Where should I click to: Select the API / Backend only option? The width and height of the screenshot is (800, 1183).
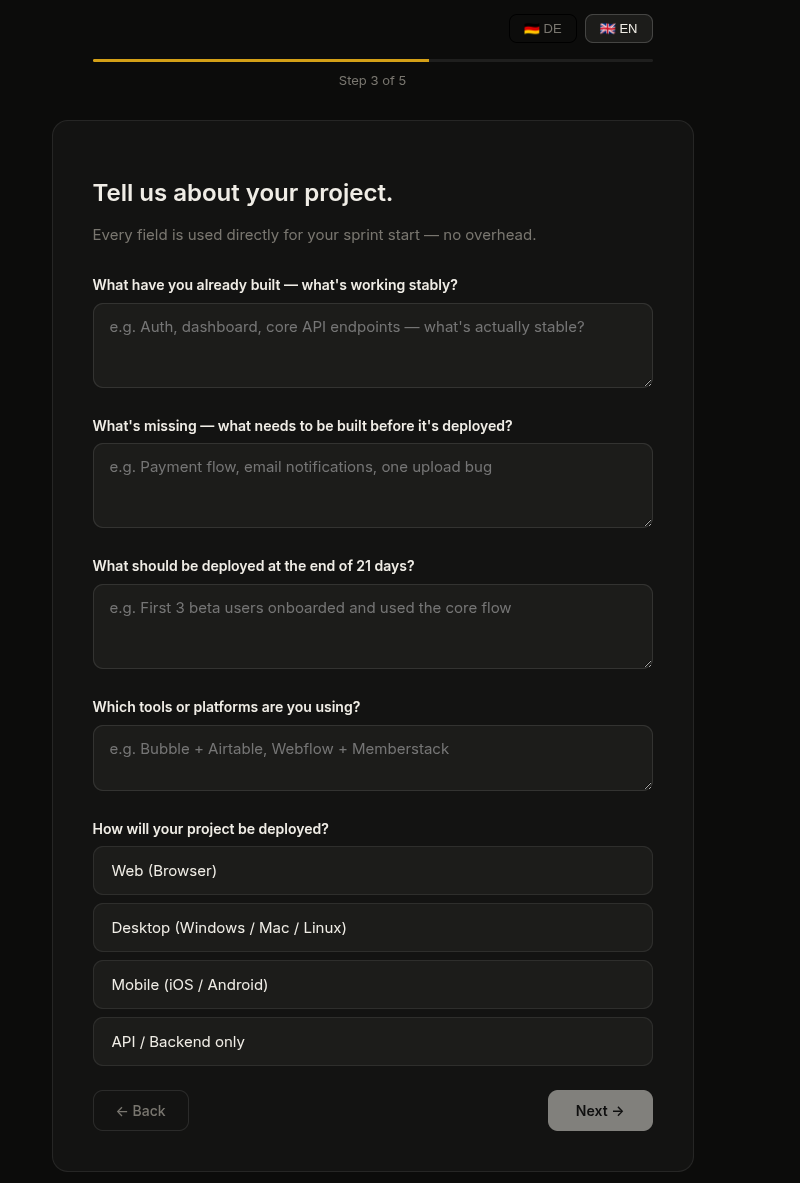tap(372, 1042)
